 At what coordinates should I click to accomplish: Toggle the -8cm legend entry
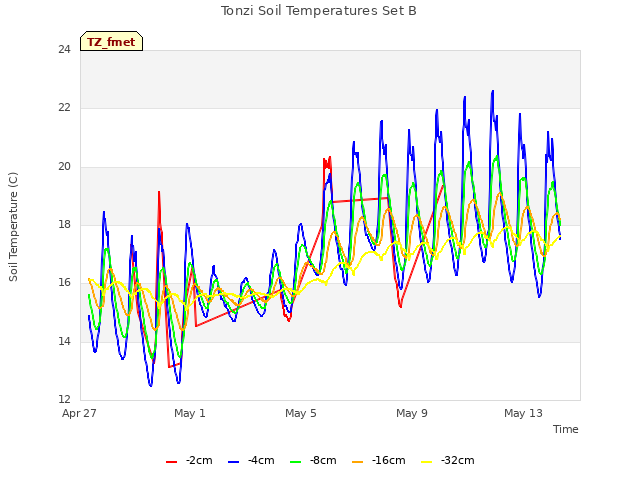coord(313,461)
